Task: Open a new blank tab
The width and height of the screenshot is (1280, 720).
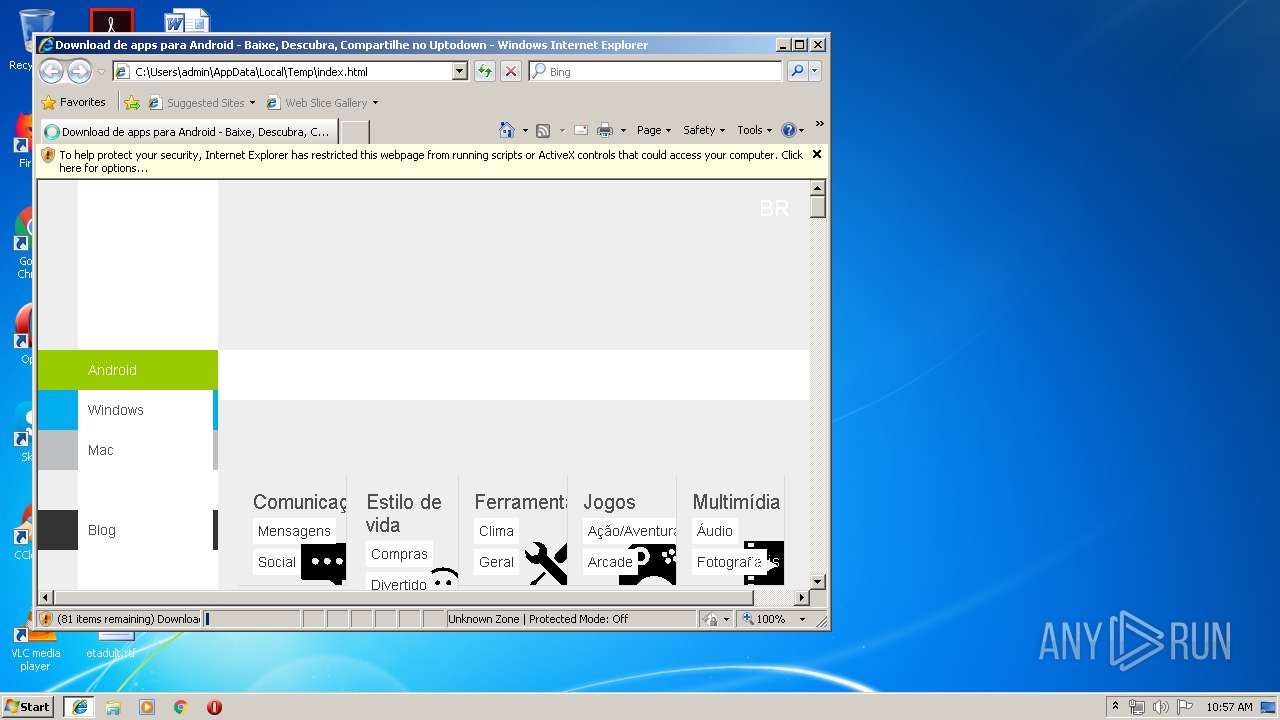Action: click(355, 132)
